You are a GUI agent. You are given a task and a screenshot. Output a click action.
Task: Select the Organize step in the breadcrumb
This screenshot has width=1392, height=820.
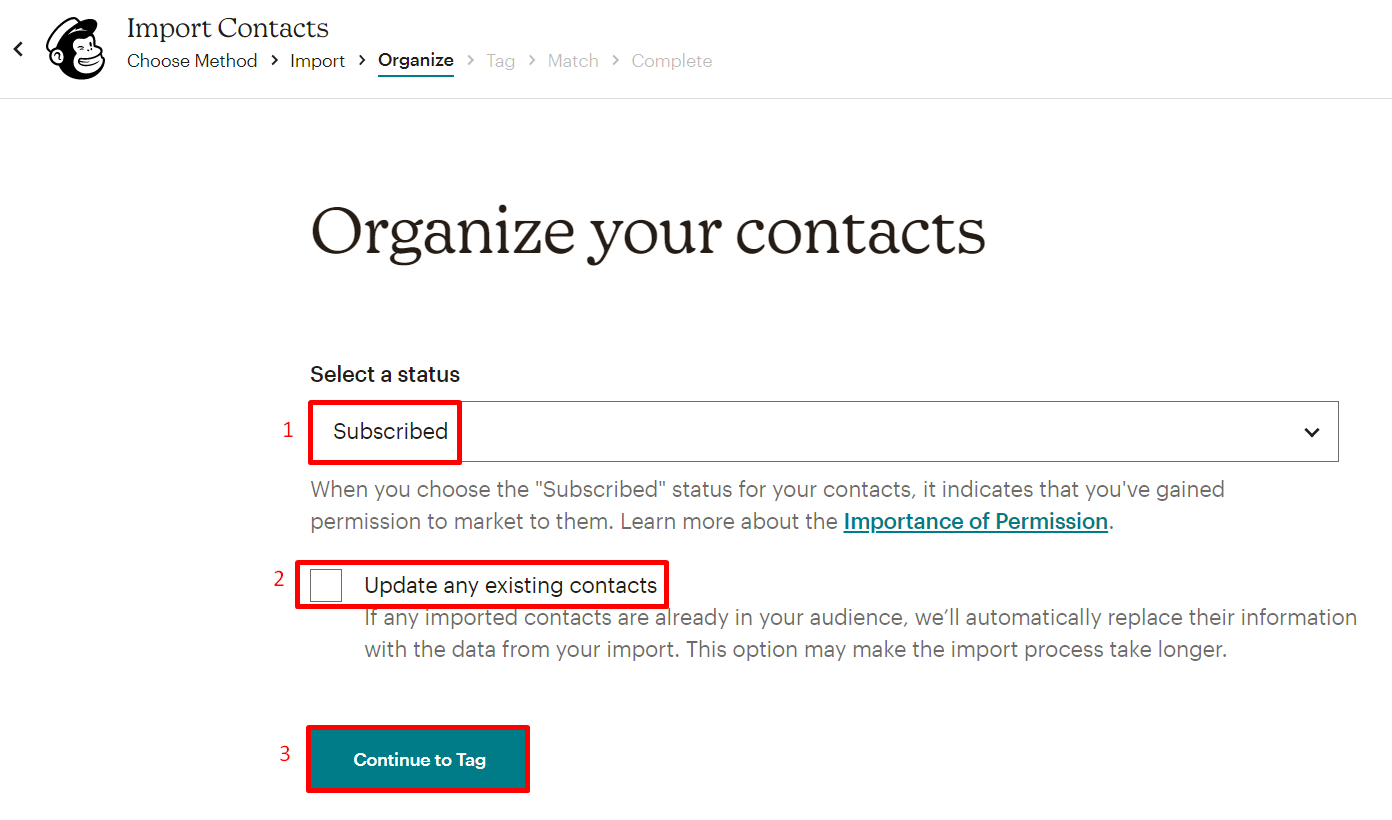point(416,61)
